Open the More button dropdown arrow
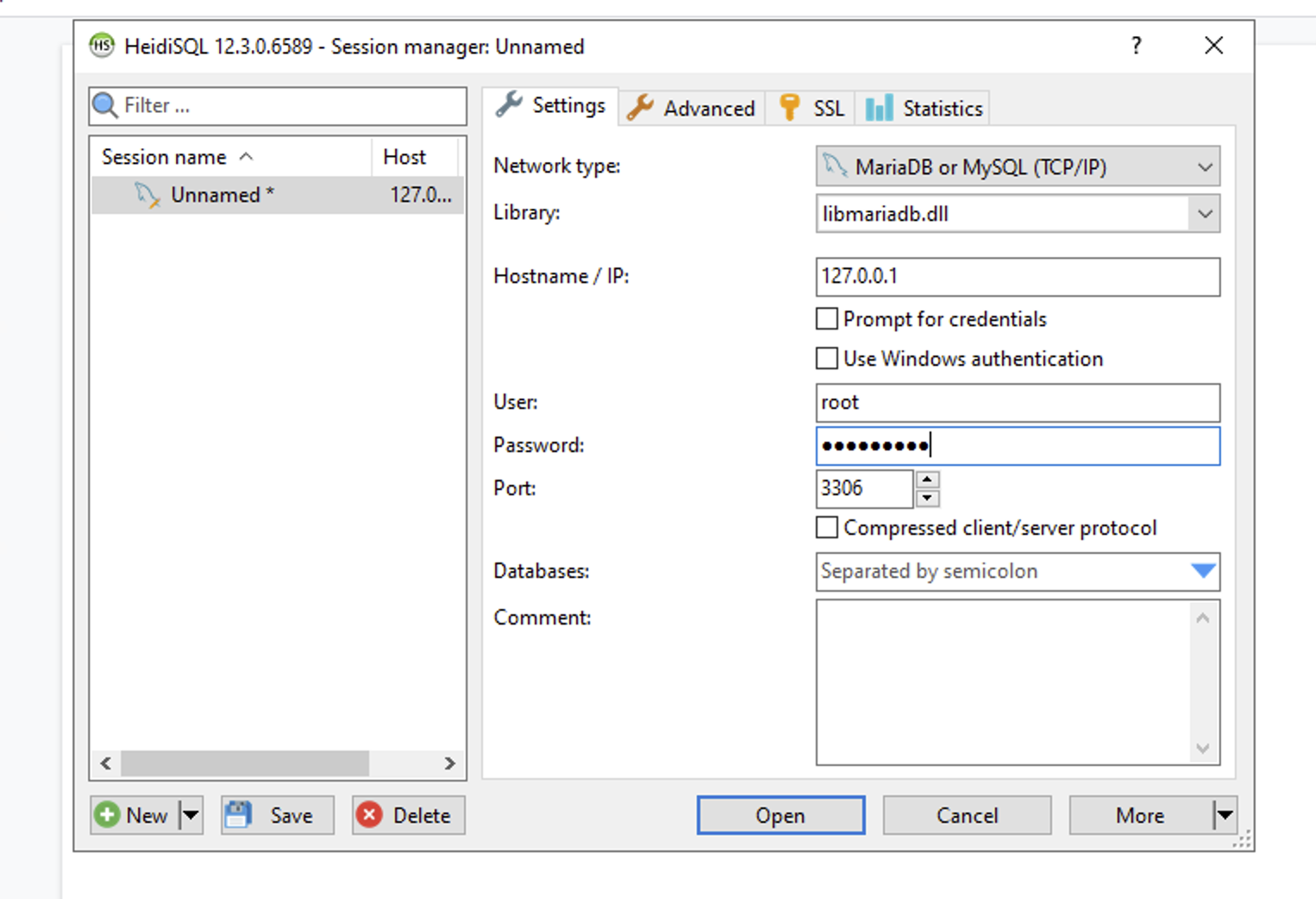 [x=1225, y=814]
